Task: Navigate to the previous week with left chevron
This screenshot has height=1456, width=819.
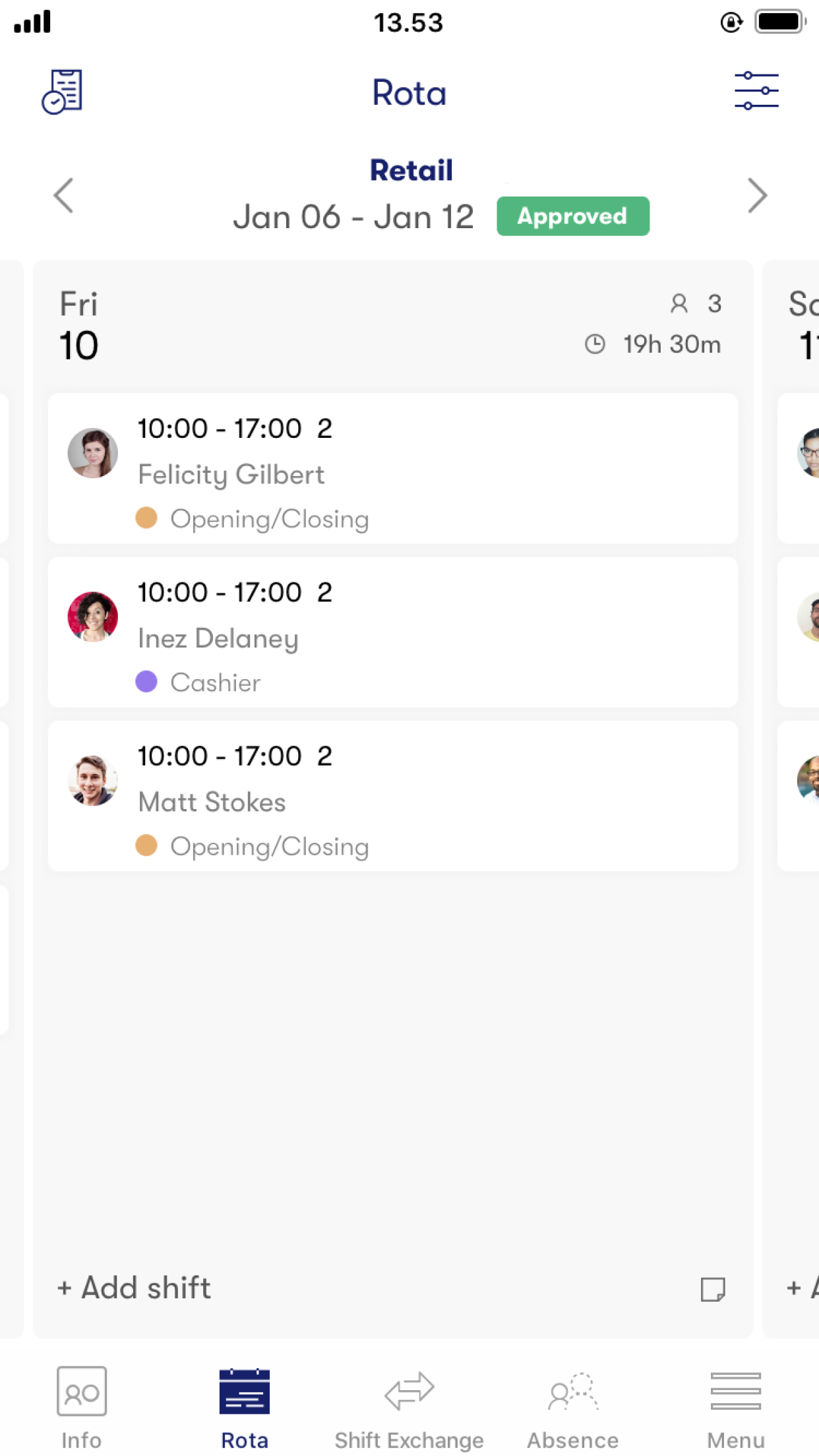Action: pyautogui.click(x=63, y=195)
